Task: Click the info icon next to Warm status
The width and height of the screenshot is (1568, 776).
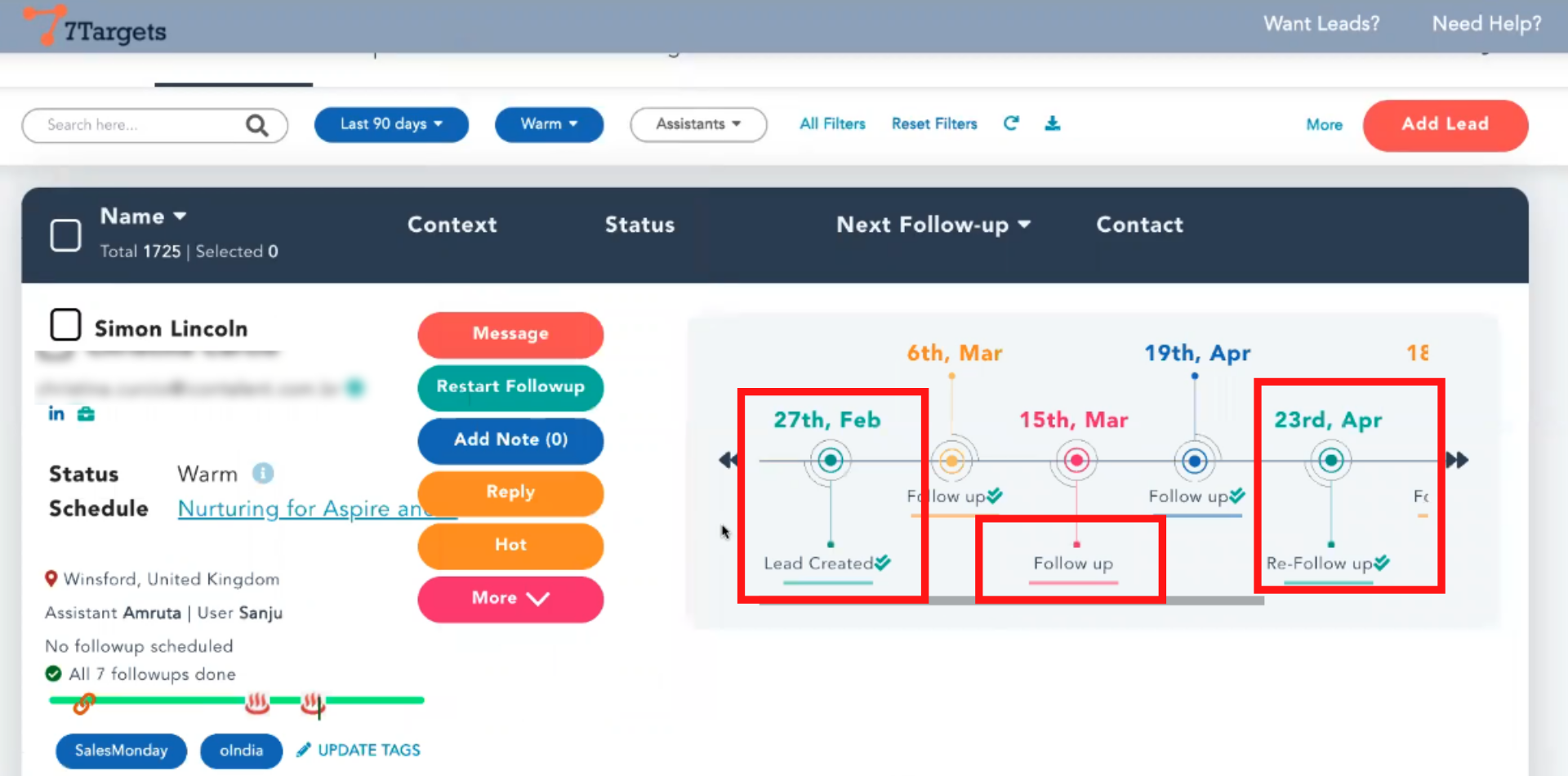Action: (x=263, y=473)
